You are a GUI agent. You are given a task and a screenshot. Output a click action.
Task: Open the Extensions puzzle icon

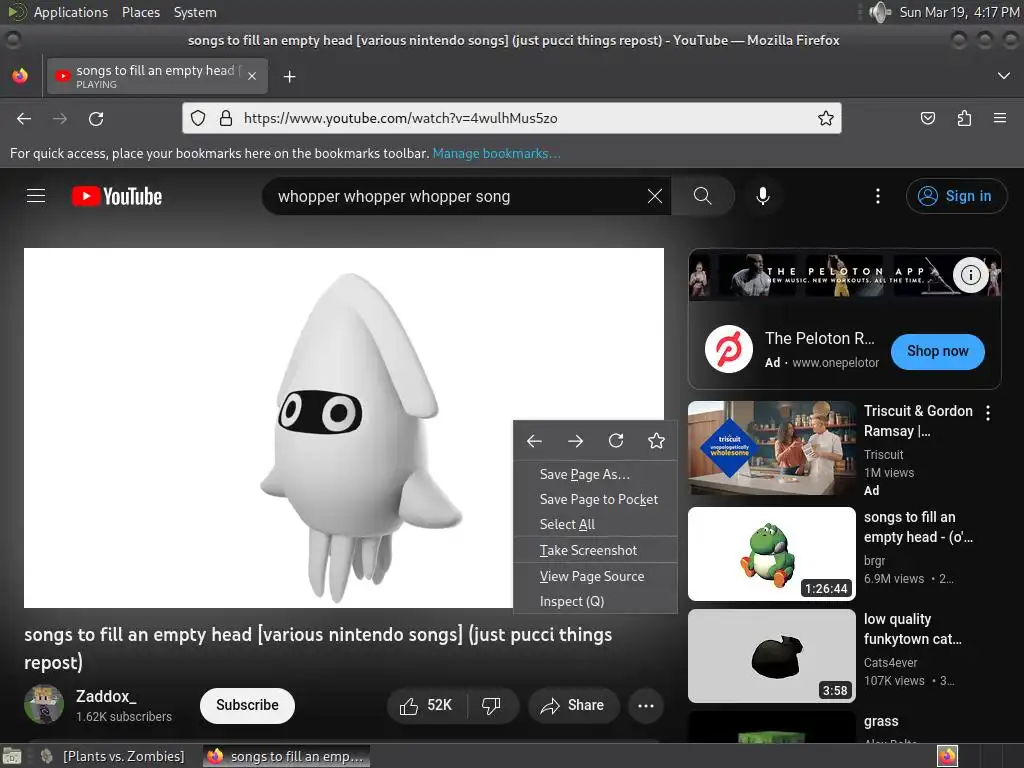pyautogui.click(x=964, y=118)
